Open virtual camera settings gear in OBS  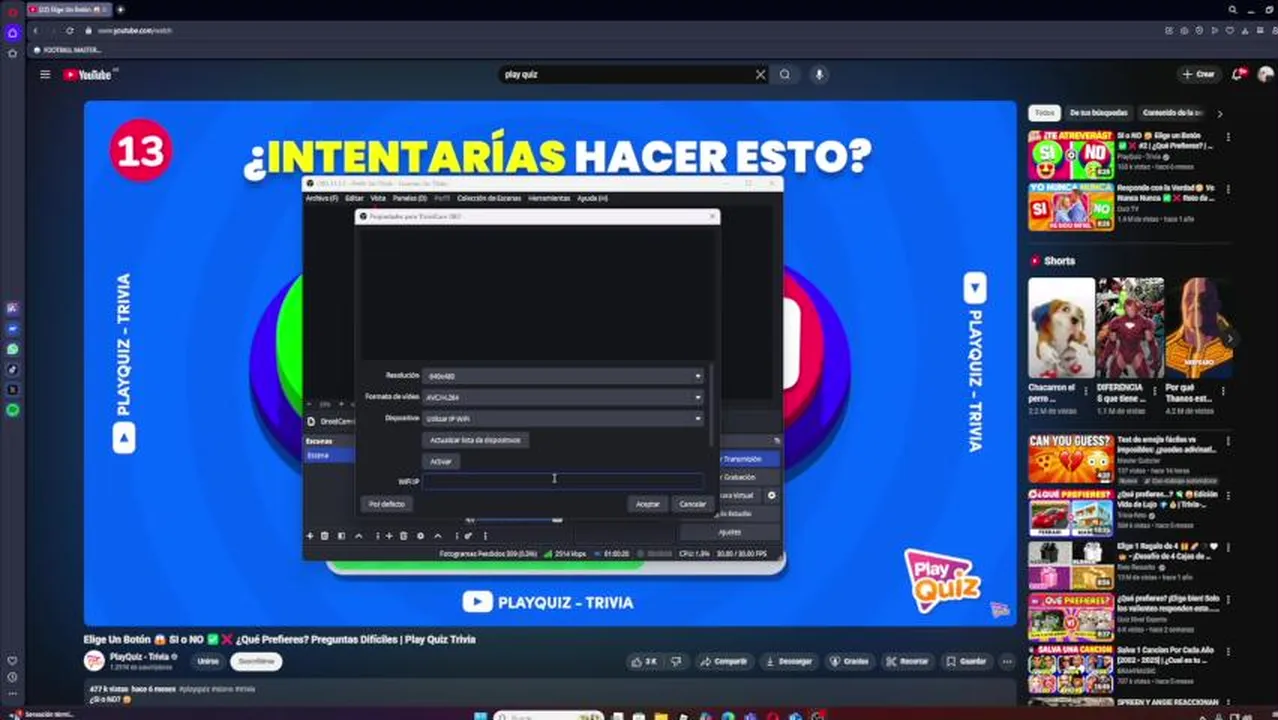771,495
